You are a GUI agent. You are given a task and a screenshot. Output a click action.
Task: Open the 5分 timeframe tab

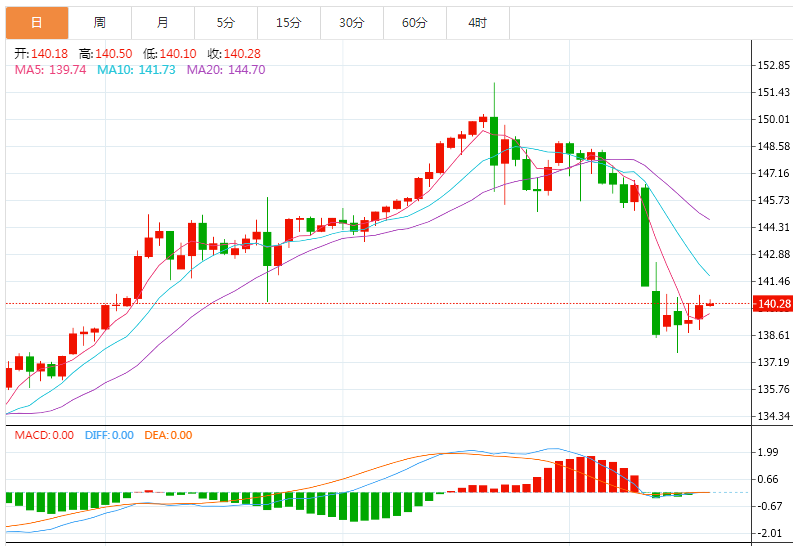(226, 23)
